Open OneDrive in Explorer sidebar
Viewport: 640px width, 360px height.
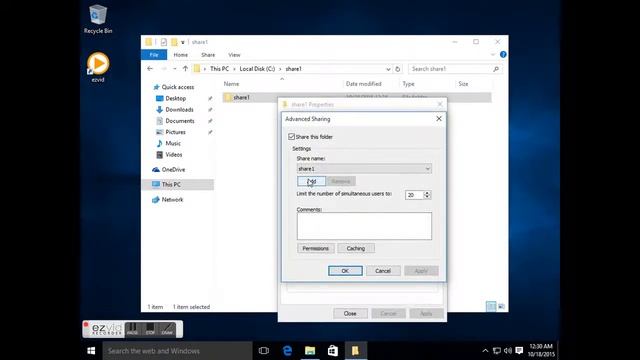point(173,169)
